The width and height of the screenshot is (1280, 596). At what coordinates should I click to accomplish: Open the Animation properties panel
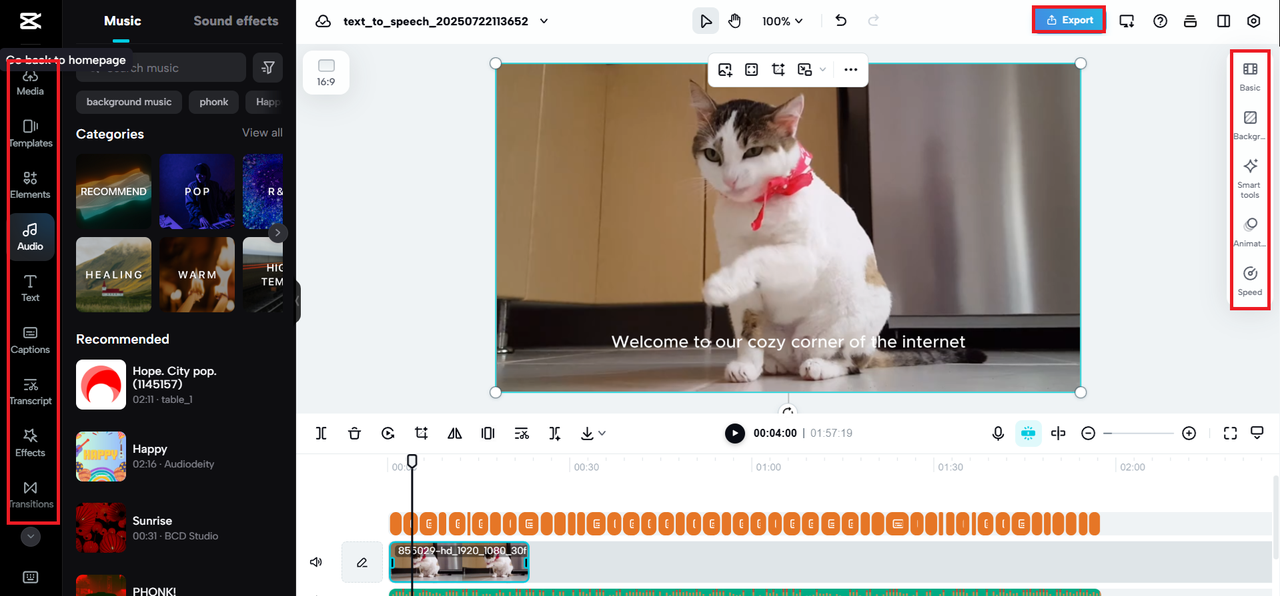click(1250, 232)
